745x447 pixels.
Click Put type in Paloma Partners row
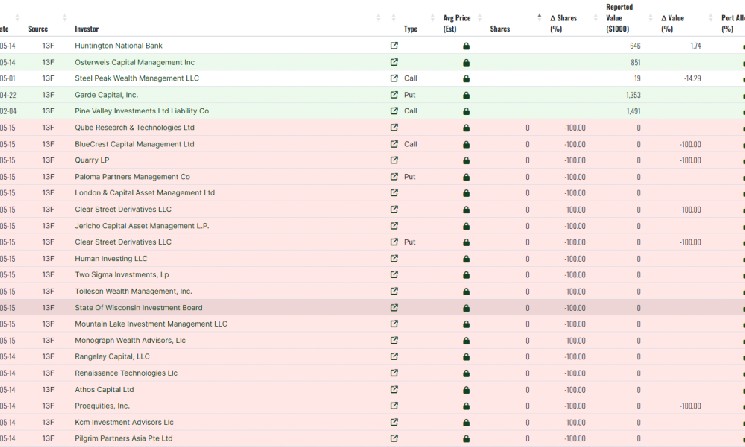[x=410, y=177]
